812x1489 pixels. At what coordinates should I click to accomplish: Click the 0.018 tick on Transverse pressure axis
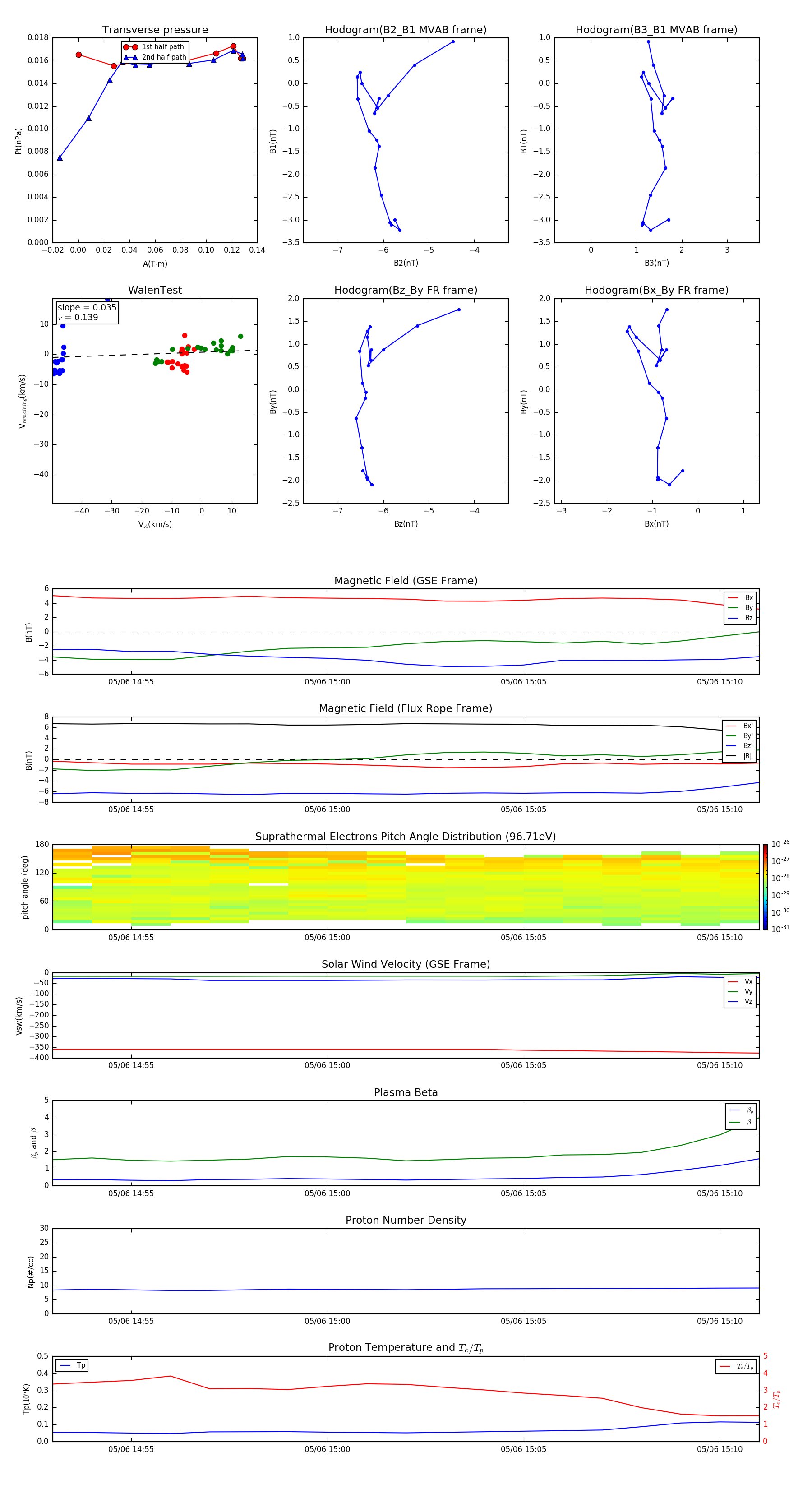pos(38,37)
